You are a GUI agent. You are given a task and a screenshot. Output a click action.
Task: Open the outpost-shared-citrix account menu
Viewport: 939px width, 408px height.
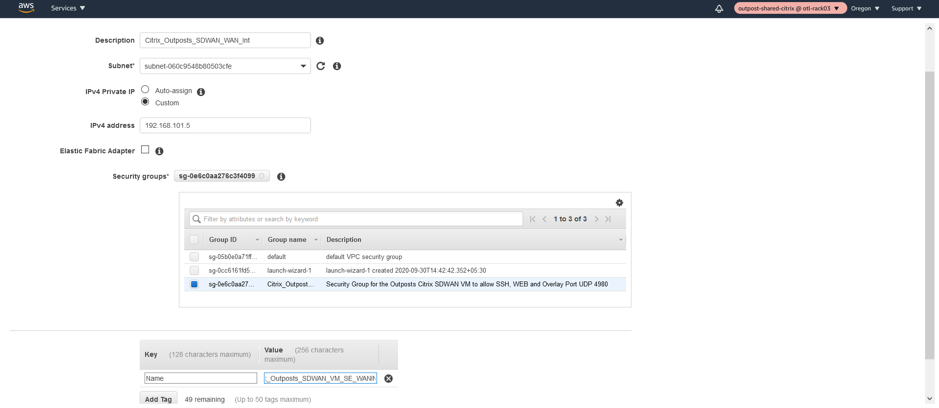point(790,8)
